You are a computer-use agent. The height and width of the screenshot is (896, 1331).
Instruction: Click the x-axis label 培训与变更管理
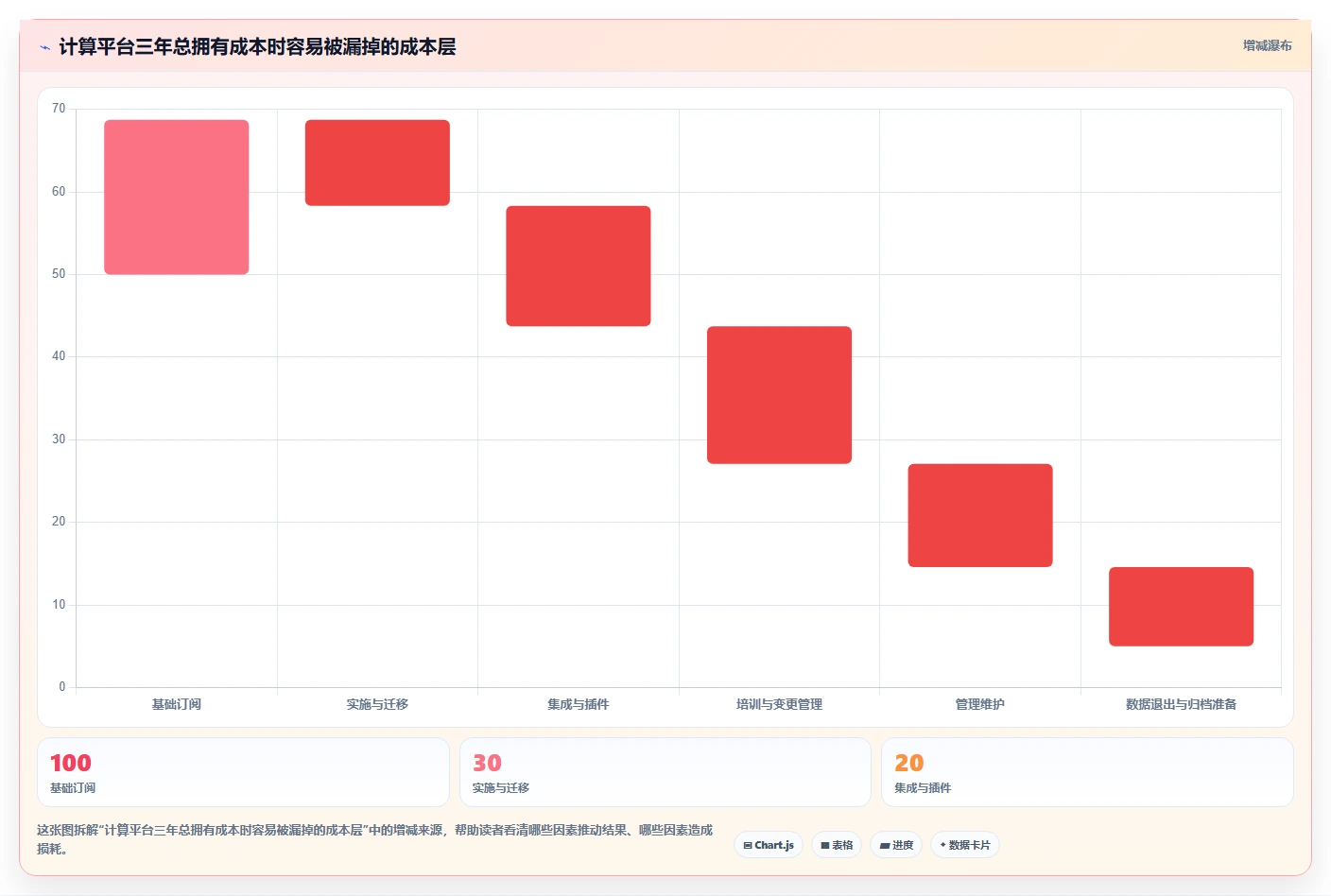coord(779,704)
